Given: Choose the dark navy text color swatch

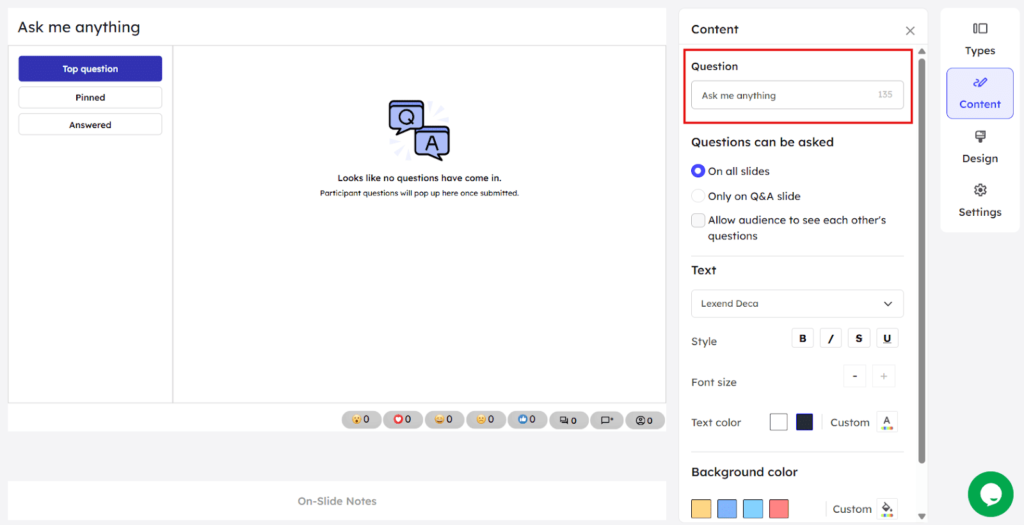Looking at the screenshot, I should [x=805, y=422].
